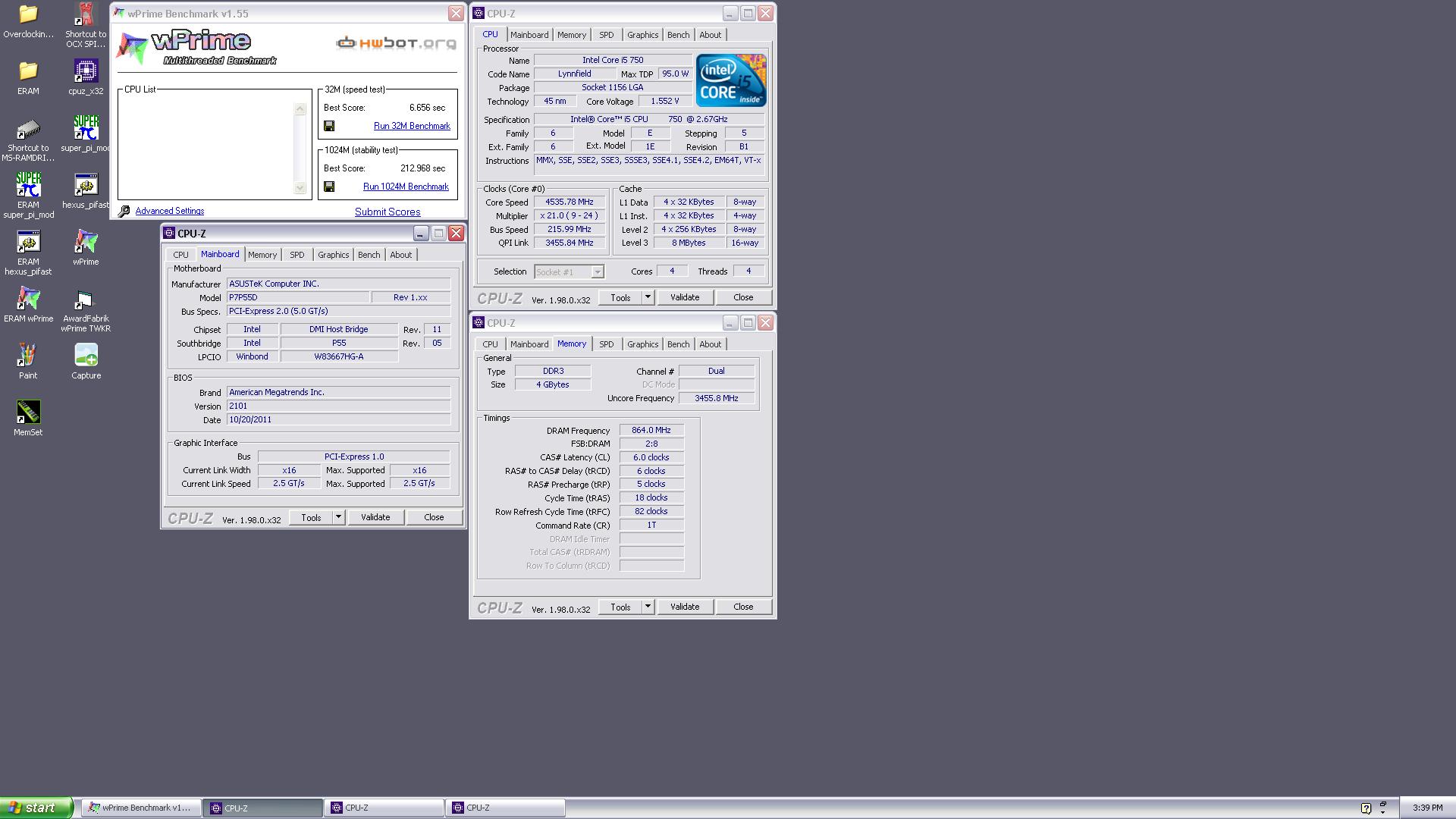
Task: Open SPD tab in Memory CPU-Z window
Action: coord(607,344)
